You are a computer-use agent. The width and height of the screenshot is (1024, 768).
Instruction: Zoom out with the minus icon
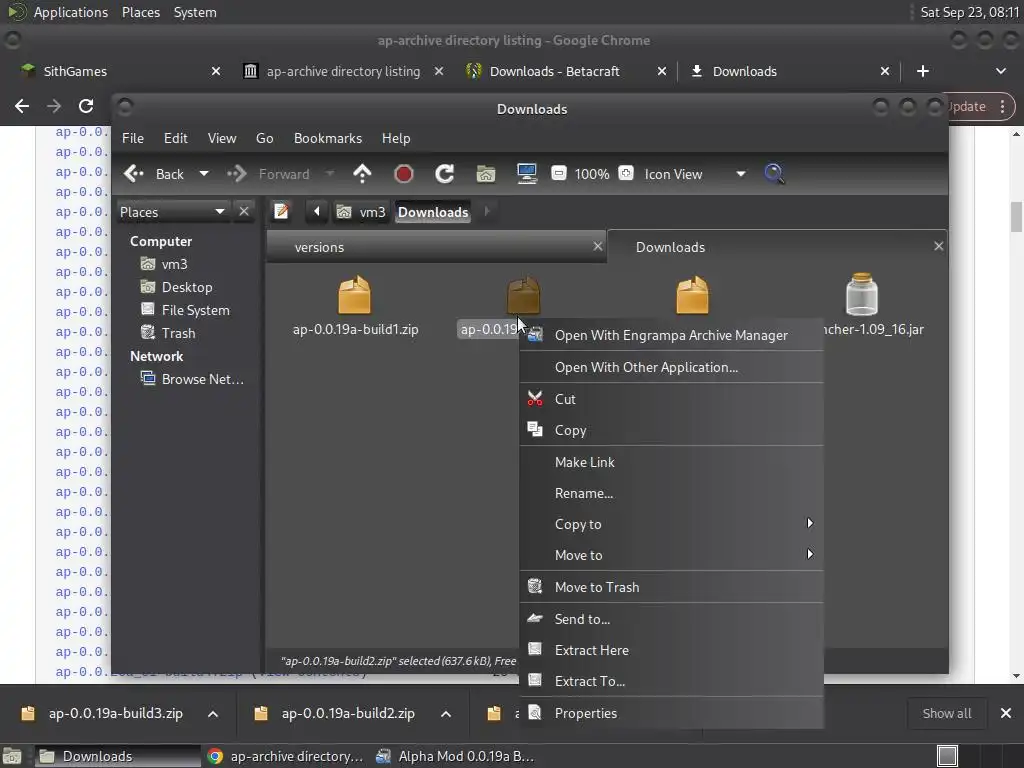[558, 174]
